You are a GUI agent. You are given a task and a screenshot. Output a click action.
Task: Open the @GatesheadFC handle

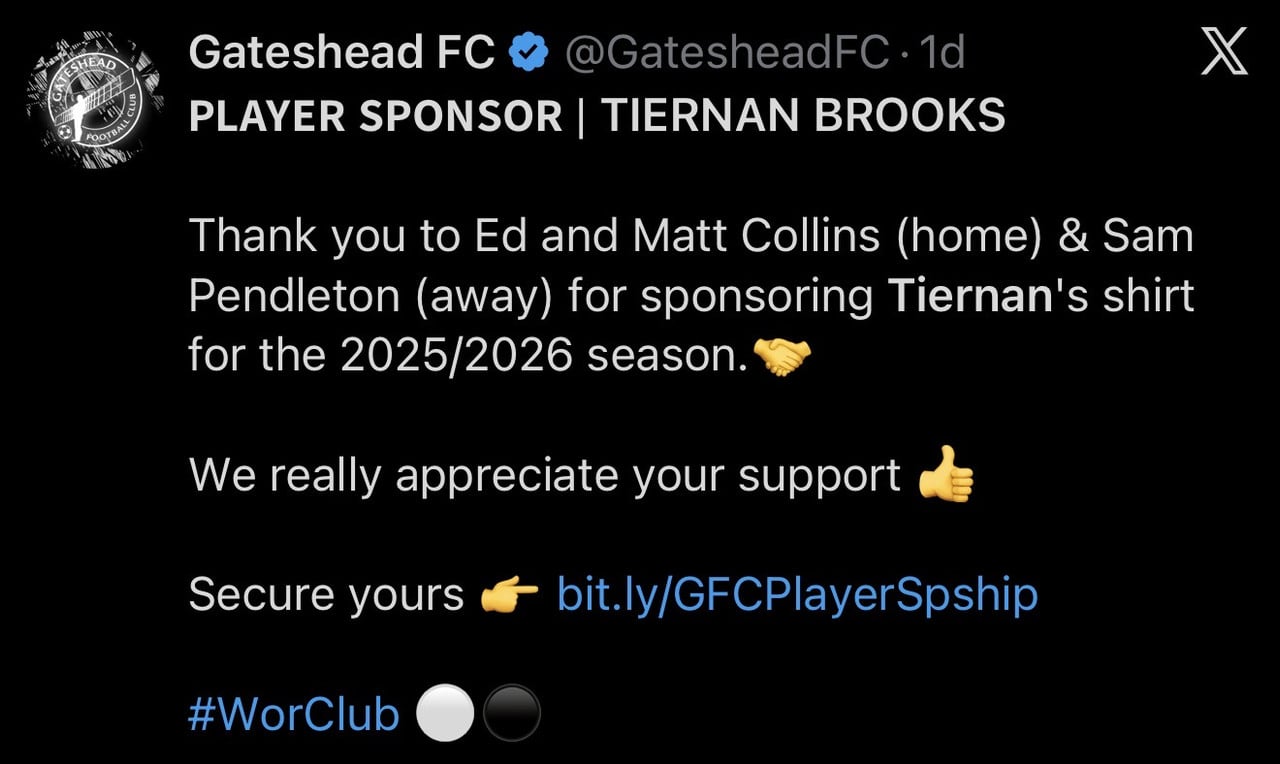727,53
